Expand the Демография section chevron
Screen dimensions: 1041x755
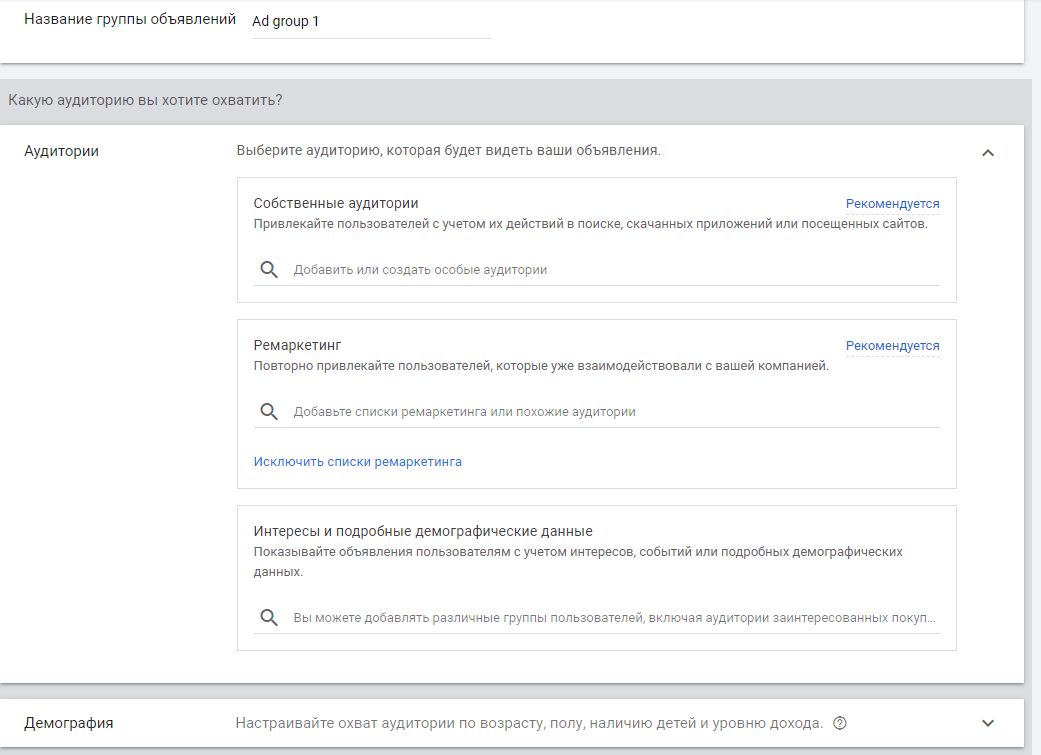tap(988, 723)
